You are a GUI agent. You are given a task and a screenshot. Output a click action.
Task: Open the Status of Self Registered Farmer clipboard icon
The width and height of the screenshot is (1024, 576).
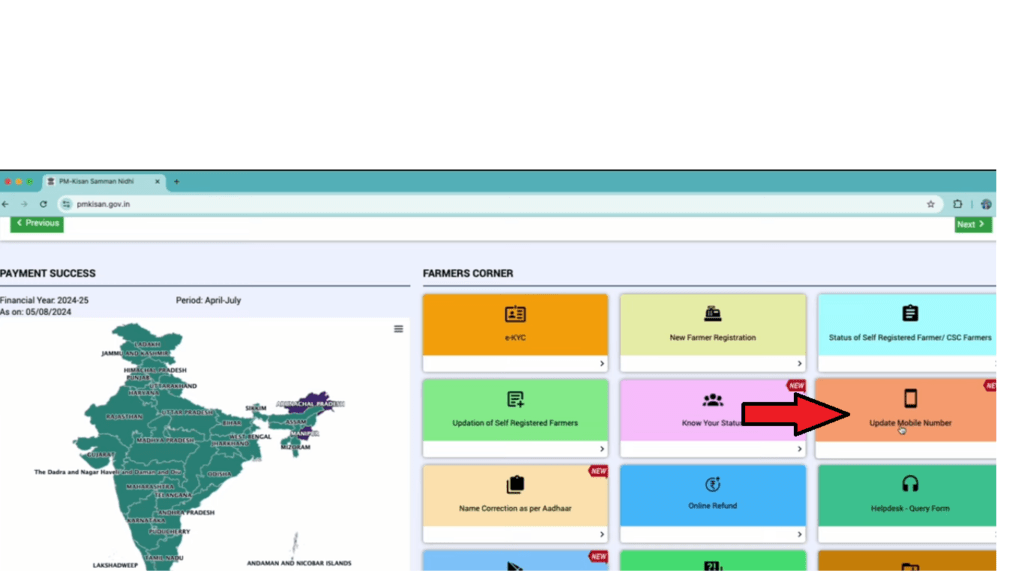click(910, 313)
